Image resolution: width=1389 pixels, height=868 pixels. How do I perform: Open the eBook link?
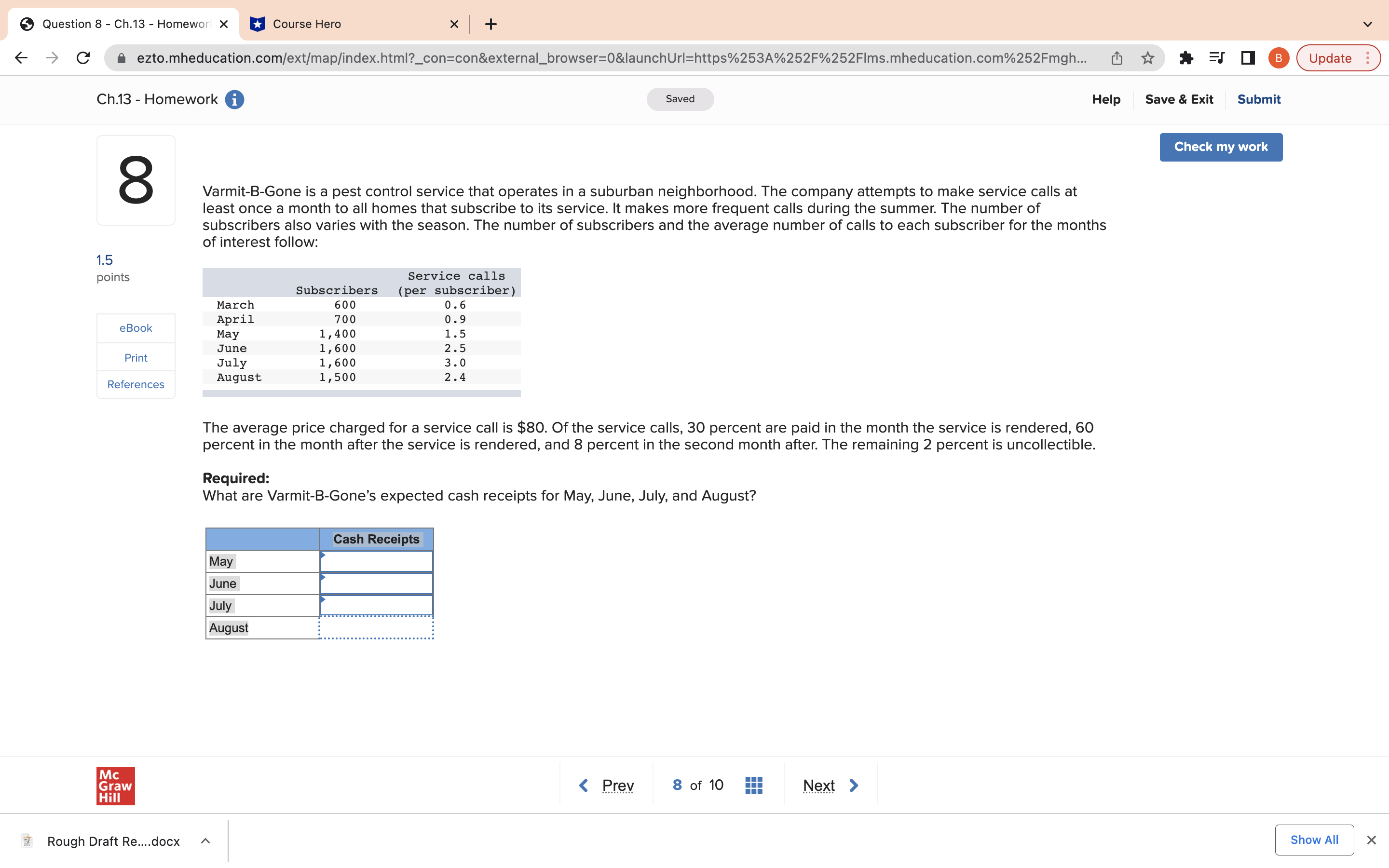[136, 328]
